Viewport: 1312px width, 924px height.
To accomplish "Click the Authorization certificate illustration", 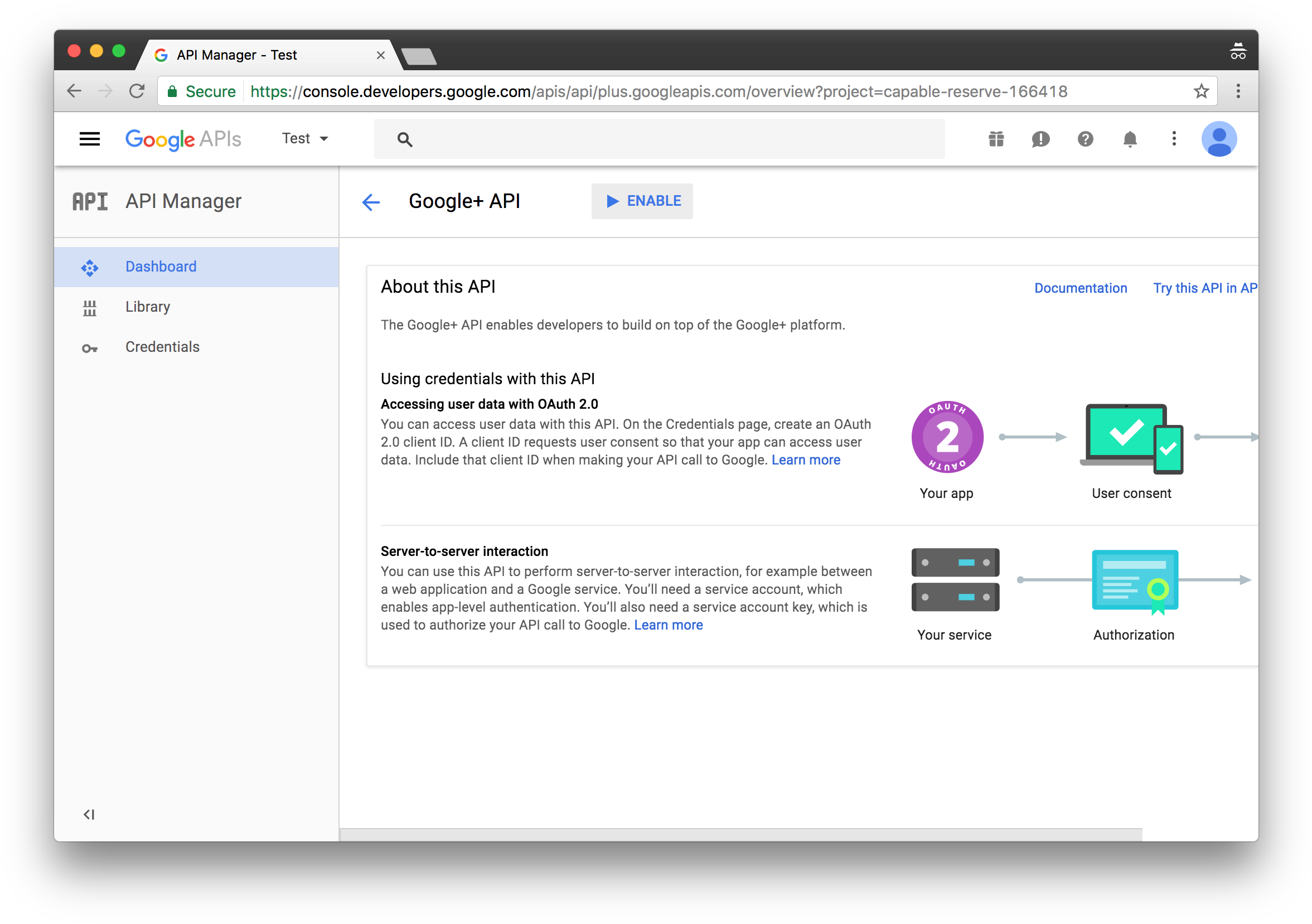I will click(1134, 582).
